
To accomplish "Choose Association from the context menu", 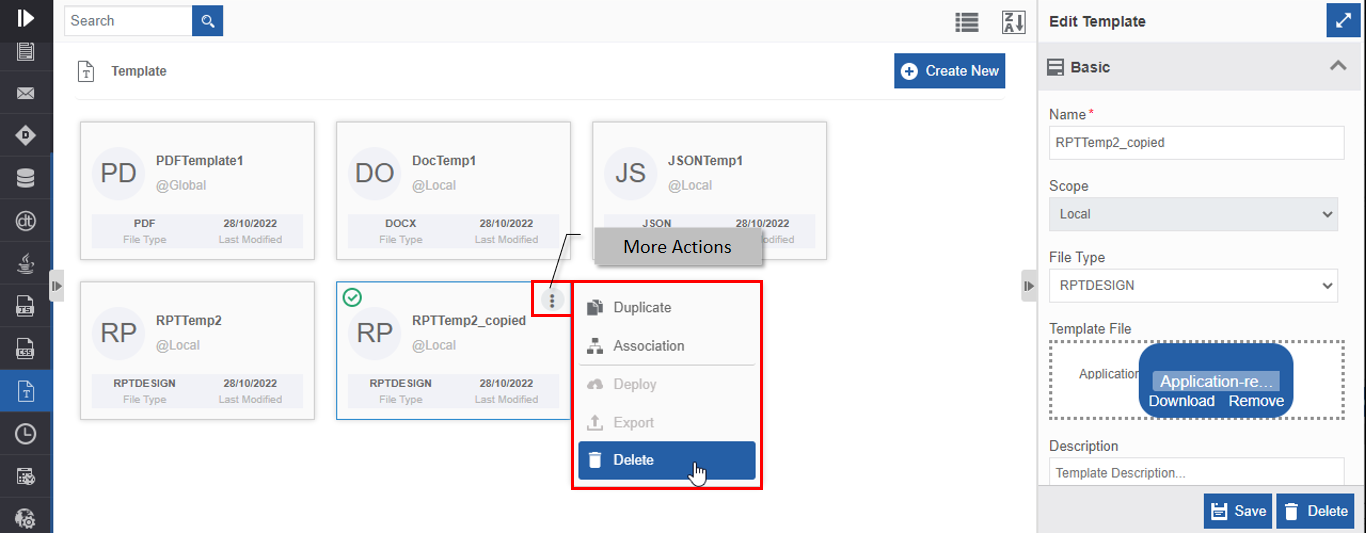I will (x=667, y=346).
